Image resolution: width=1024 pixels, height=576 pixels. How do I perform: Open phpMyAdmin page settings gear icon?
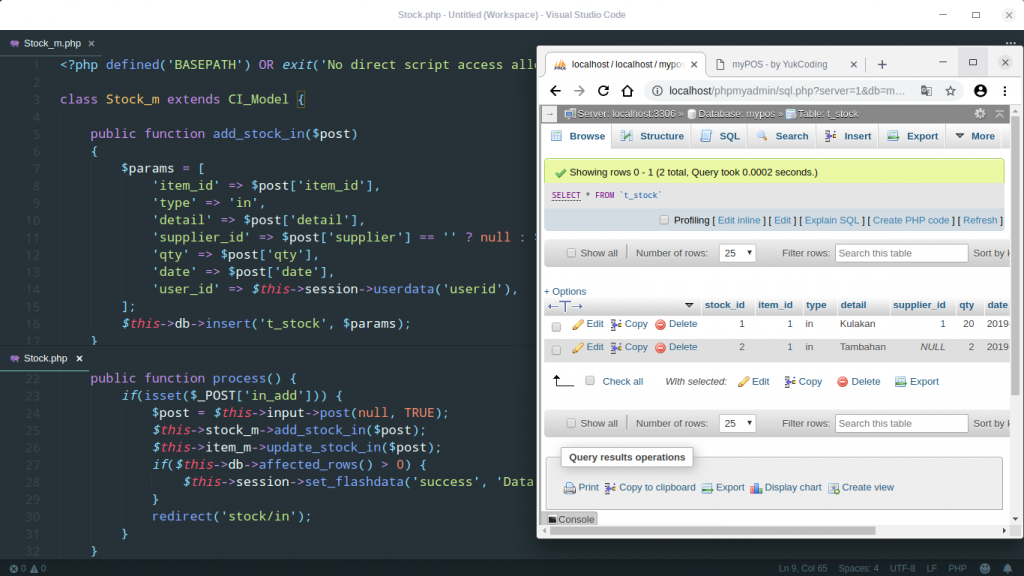click(x=980, y=114)
